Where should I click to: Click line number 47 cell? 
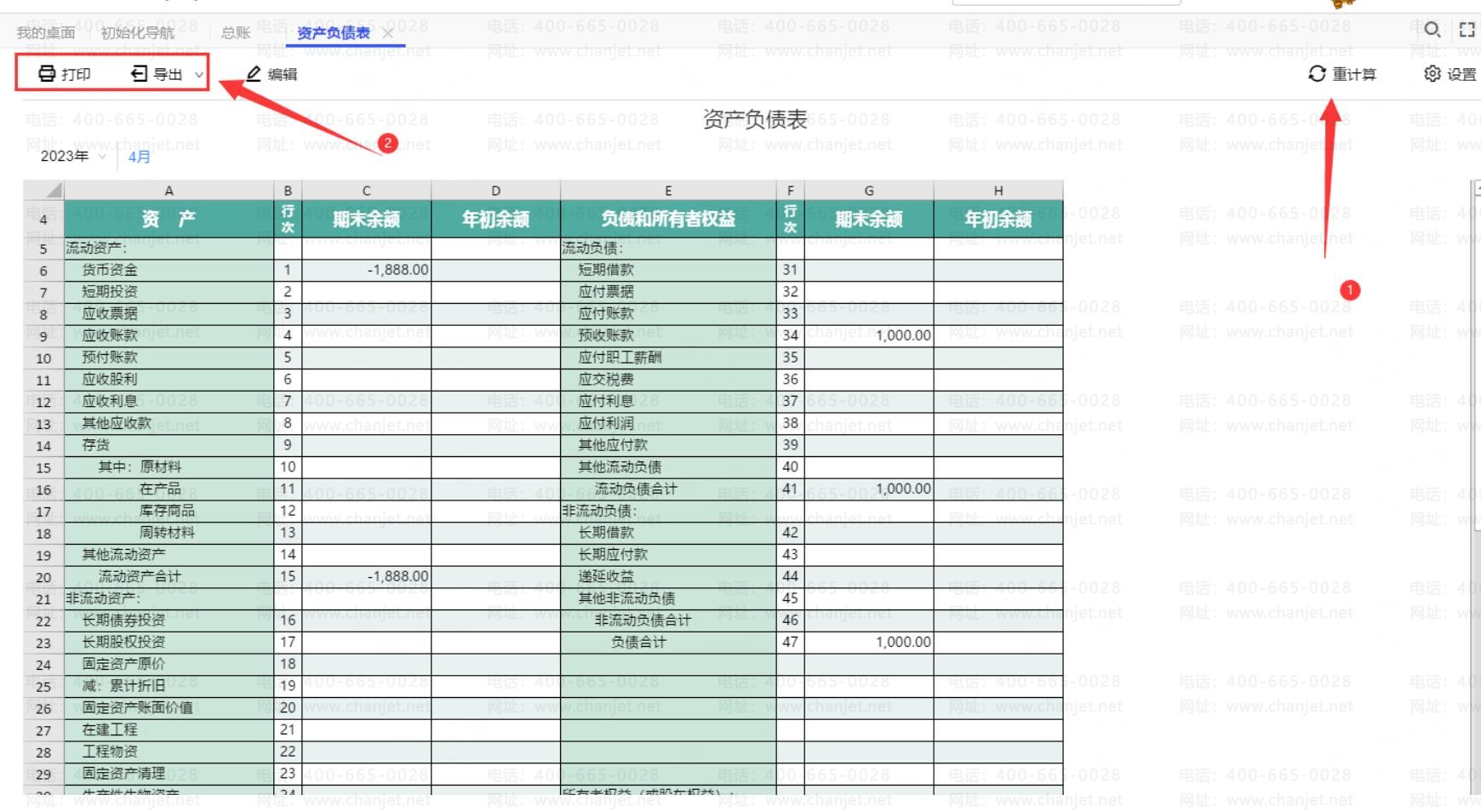(x=790, y=642)
